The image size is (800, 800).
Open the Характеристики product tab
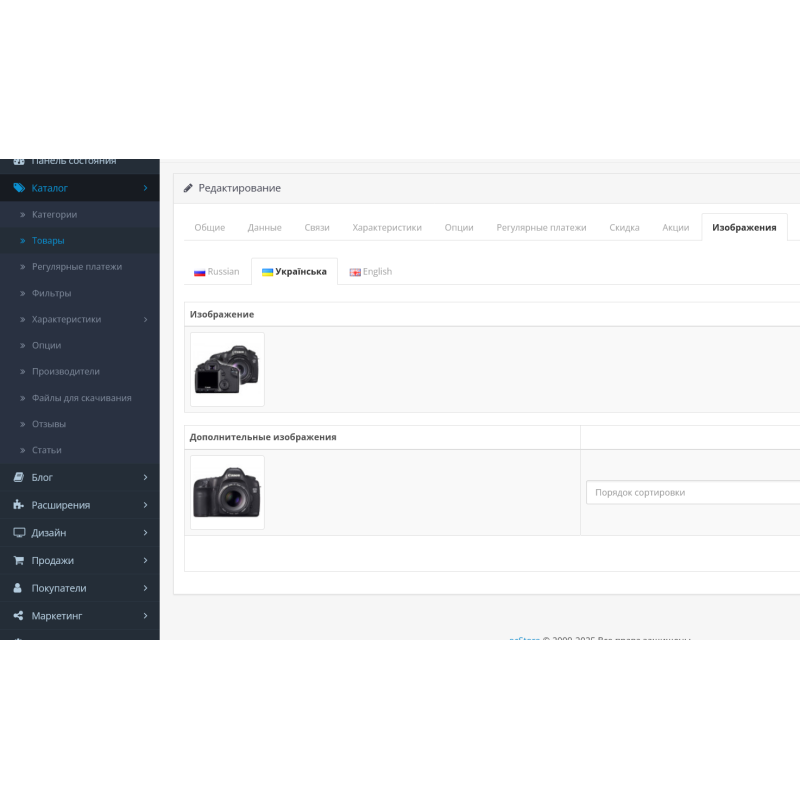click(x=387, y=228)
